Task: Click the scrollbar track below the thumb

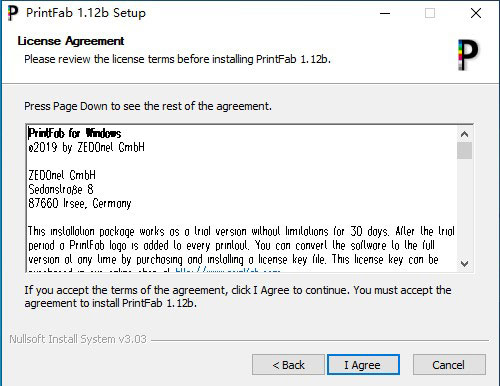Action: point(464,208)
